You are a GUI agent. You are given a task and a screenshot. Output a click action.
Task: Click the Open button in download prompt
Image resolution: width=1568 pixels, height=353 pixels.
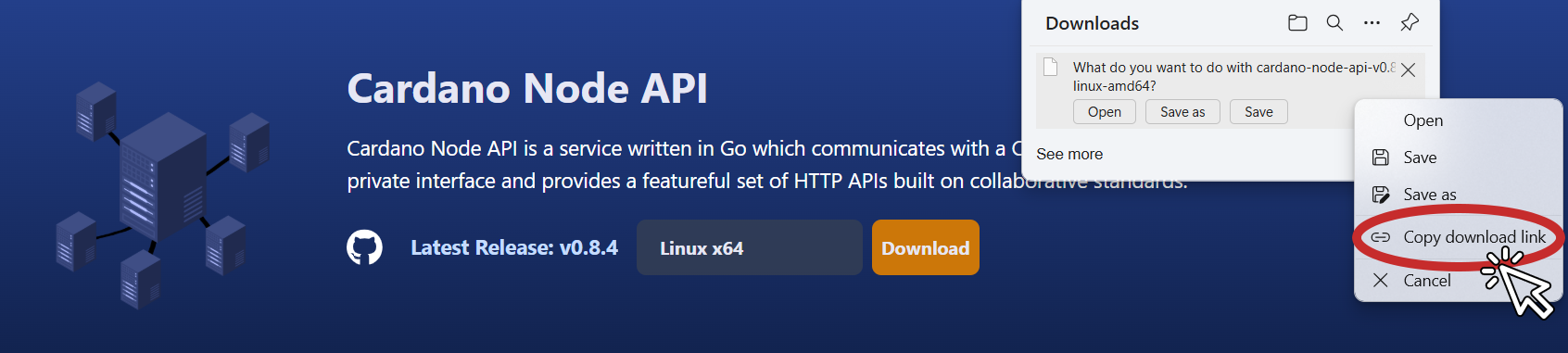pyautogui.click(x=1105, y=112)
